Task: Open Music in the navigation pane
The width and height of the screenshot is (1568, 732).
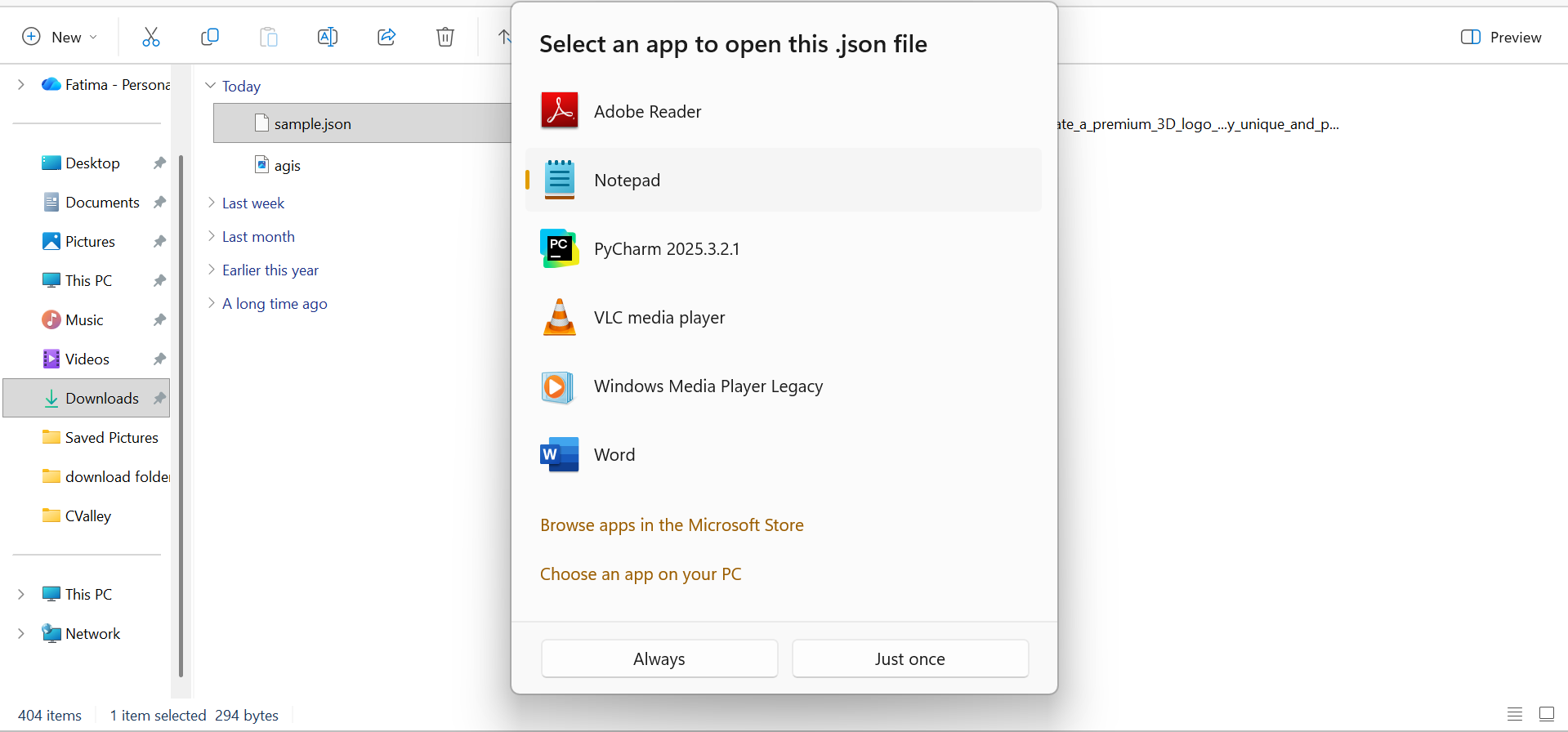Action: [73, 319]
